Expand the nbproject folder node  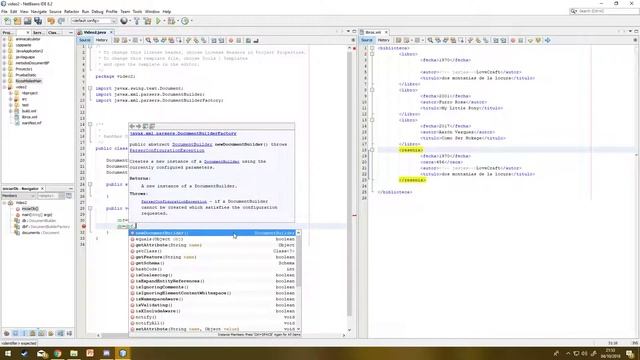(11, 93)
